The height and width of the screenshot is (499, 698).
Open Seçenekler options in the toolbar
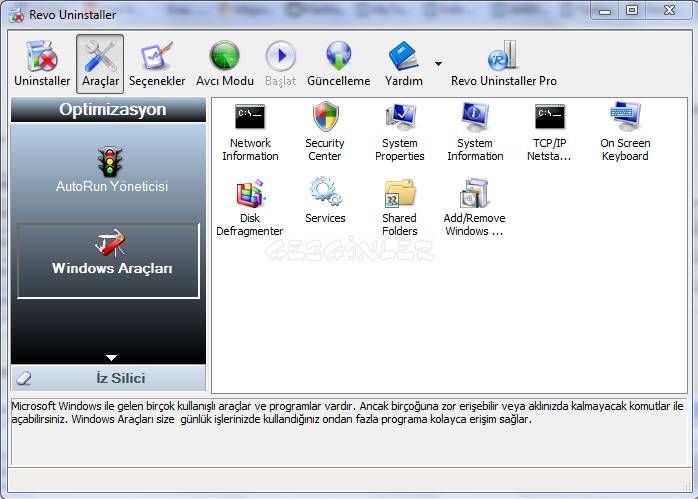coord(157,64)
